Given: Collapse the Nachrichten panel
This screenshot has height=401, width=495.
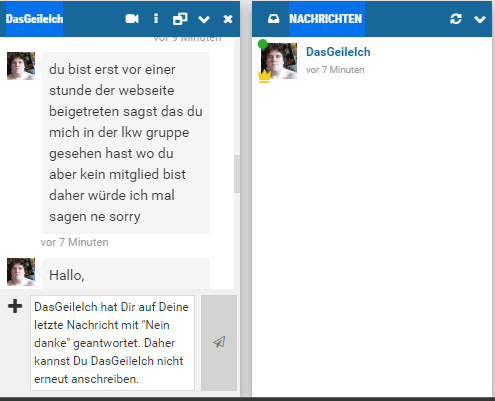Looking at the screenshot, I should pyautogui.click(x=480, y=20).
